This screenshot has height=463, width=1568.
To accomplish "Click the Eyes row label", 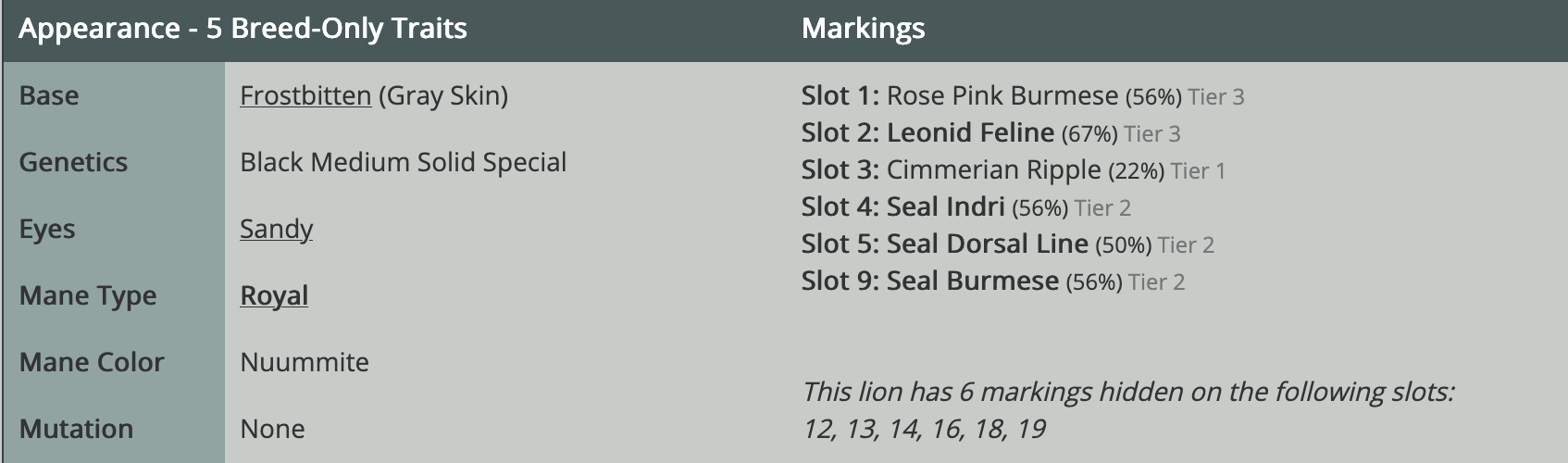I will (47, 229).
